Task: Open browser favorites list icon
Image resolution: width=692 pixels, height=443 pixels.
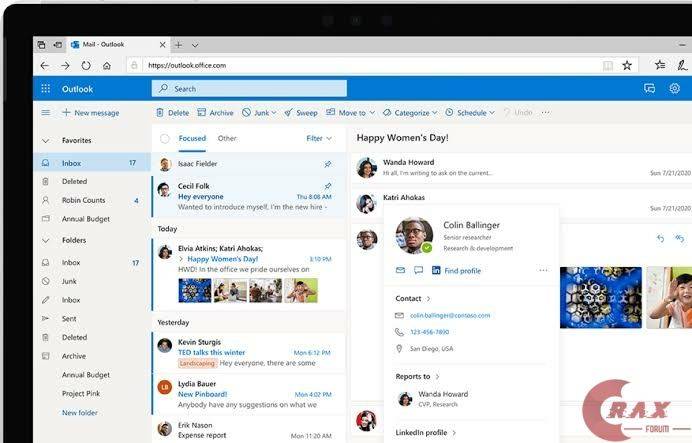Action: click(x=660, y=65)
